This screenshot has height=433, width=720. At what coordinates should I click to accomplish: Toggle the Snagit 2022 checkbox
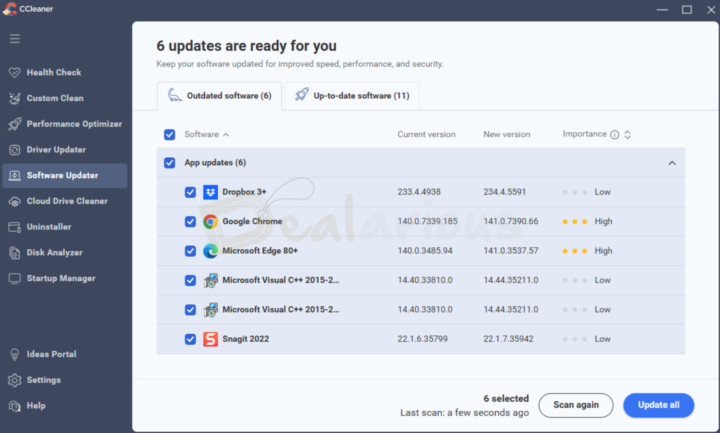pyautogui.click(x=190, y=339)
